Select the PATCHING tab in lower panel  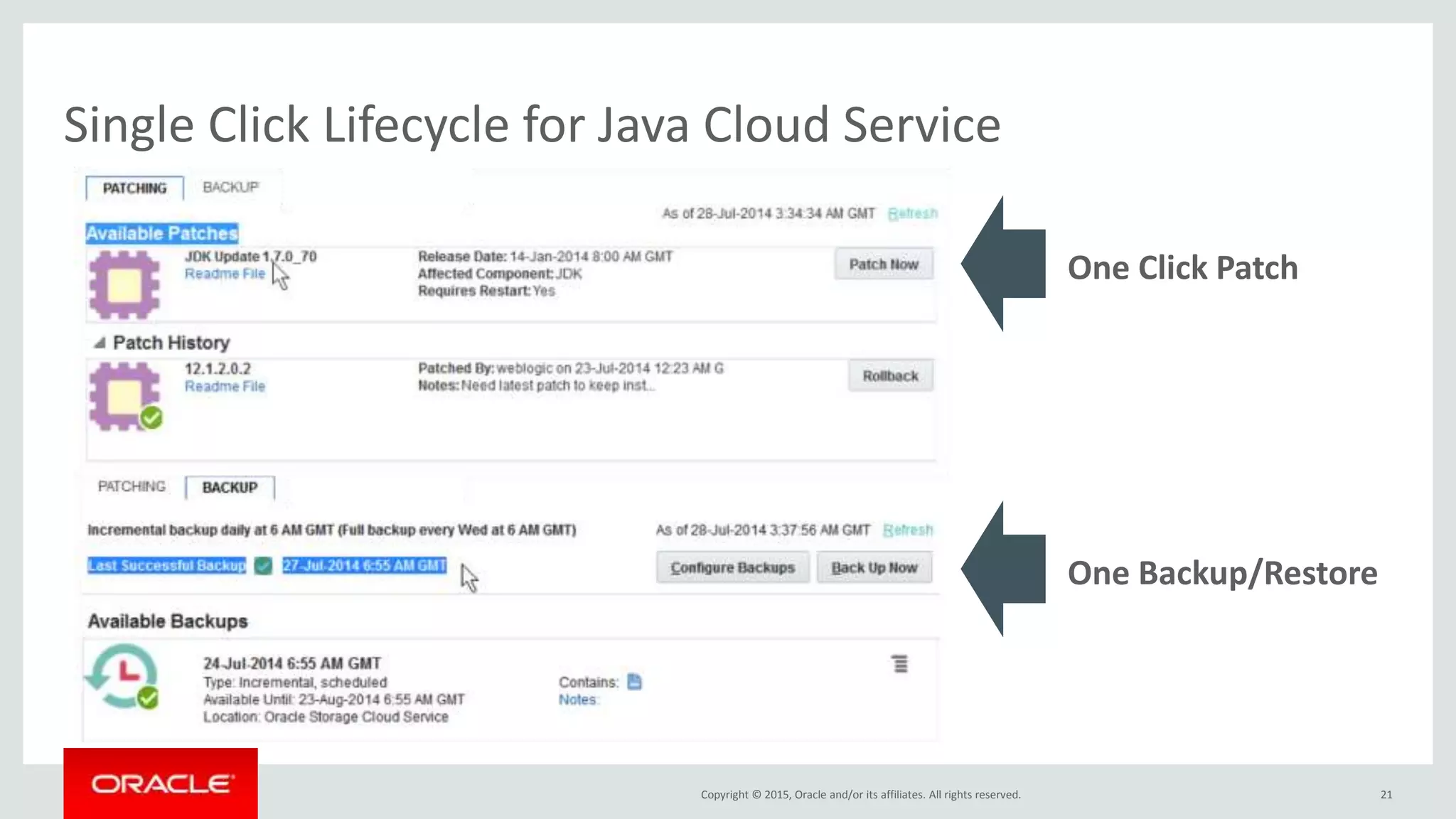click(x=132, y=486)
